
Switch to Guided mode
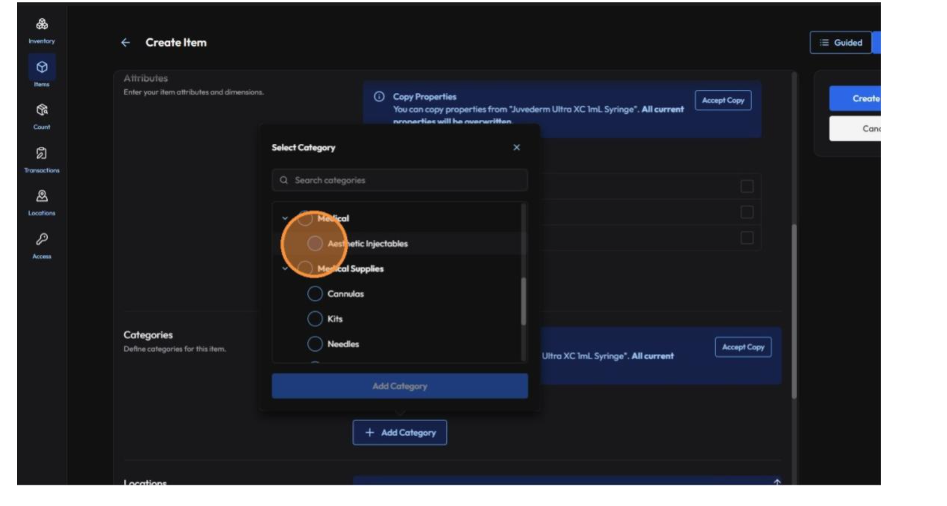click(841, 43)
